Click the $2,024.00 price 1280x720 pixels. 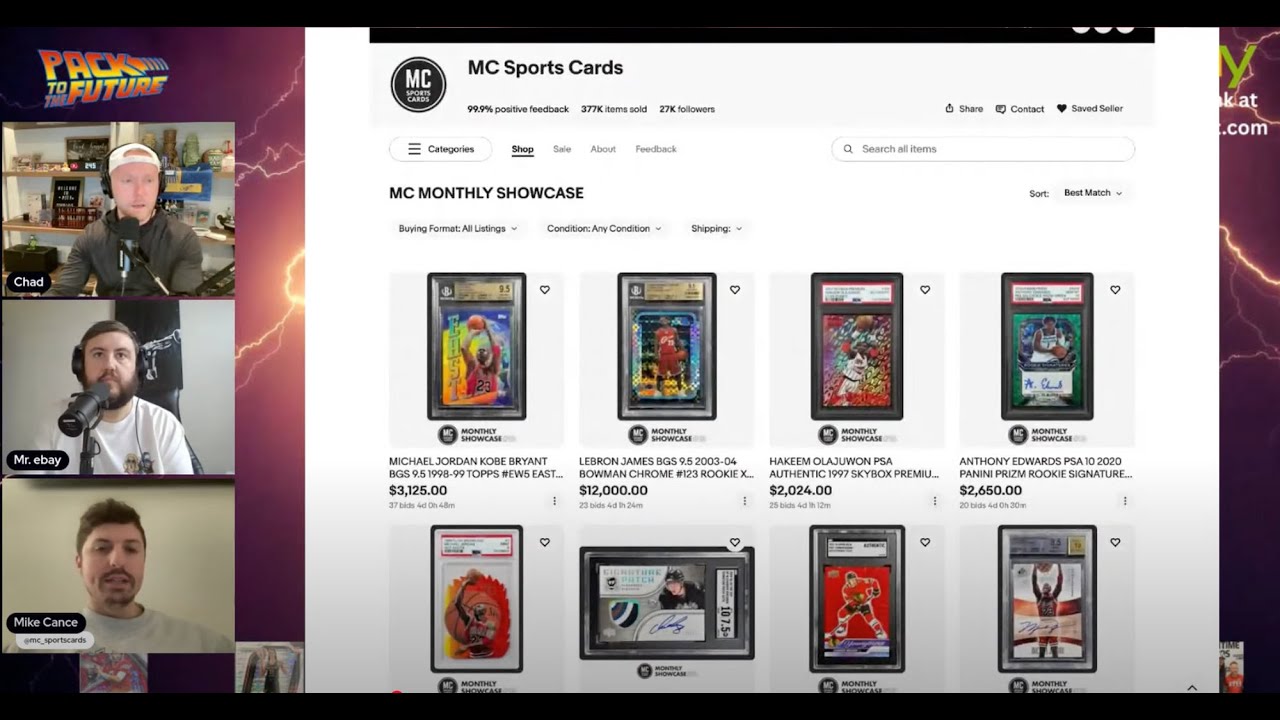coord(800,491)
